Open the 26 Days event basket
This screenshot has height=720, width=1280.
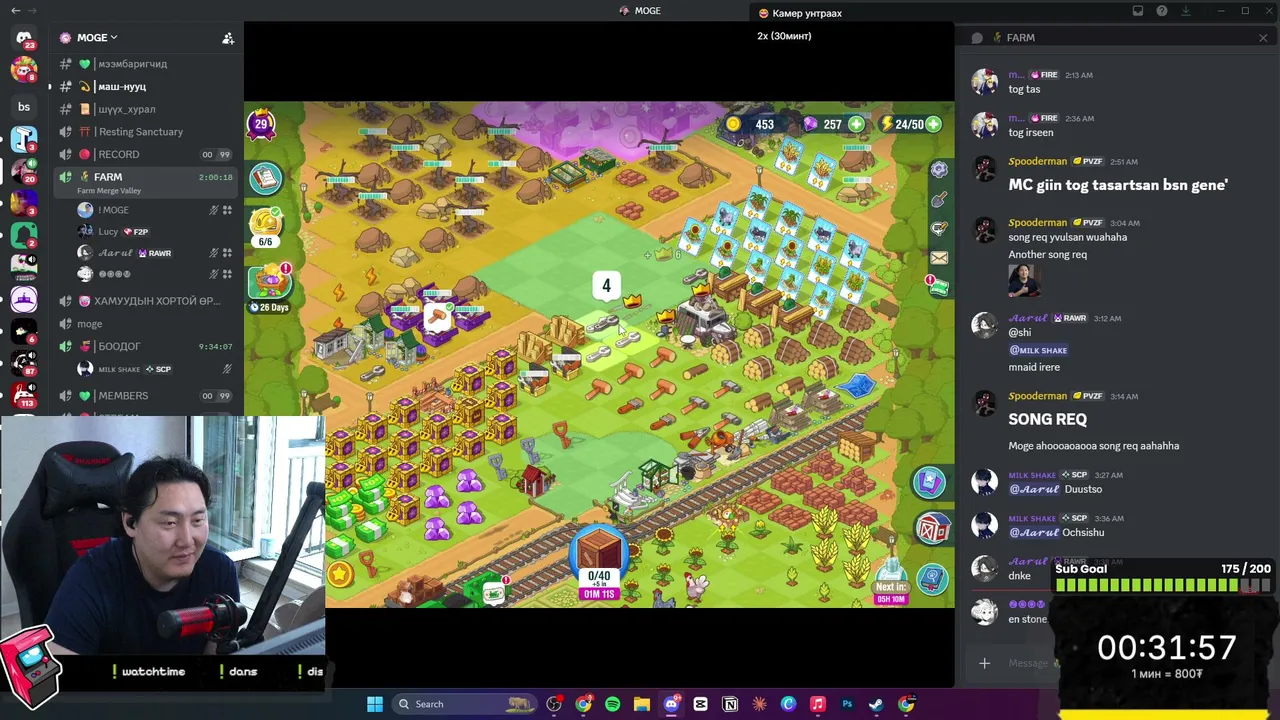click(x=270, y=288)
